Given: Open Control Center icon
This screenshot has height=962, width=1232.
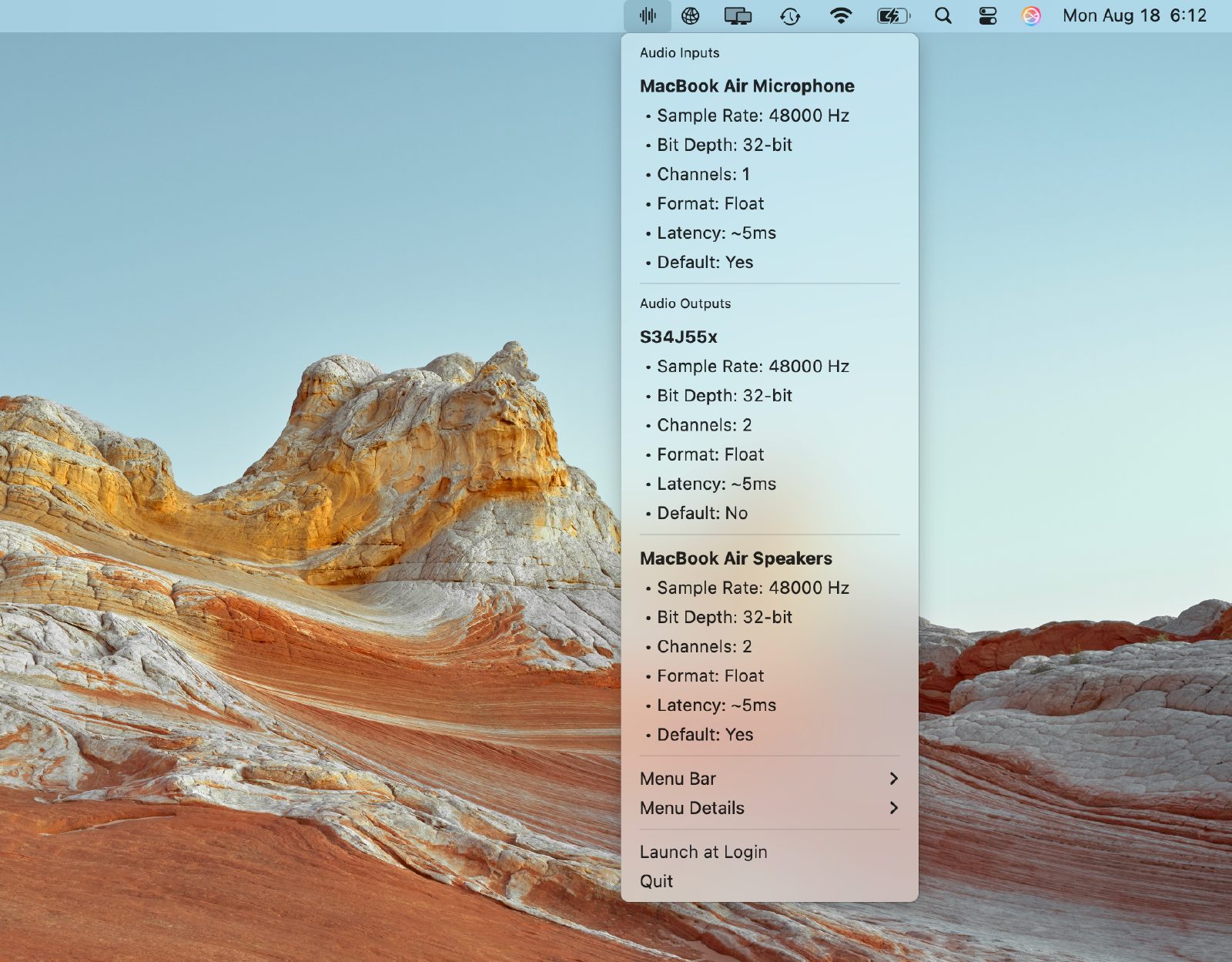Looking at the screenshot, I should (x=988, y=15).
